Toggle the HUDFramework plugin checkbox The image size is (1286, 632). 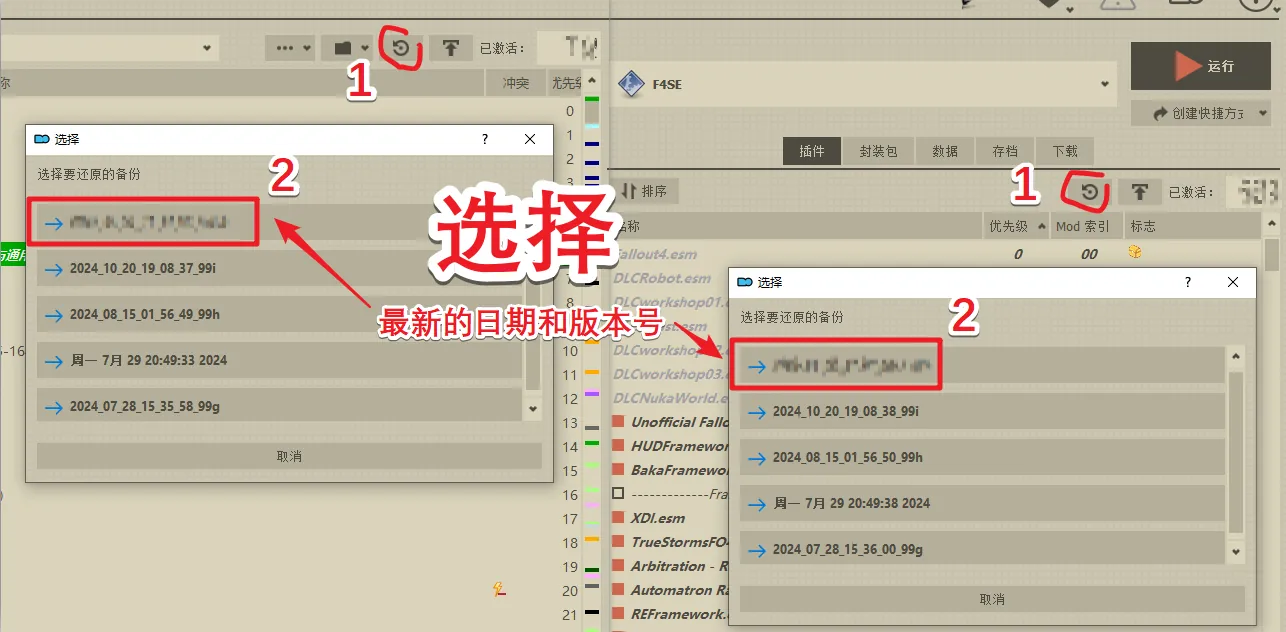coord(618,446)
